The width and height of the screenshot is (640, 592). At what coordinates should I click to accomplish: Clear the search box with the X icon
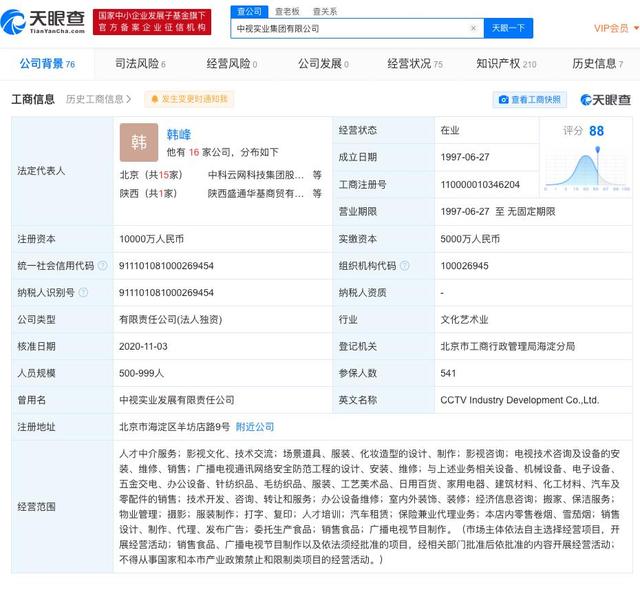point(473,29)
